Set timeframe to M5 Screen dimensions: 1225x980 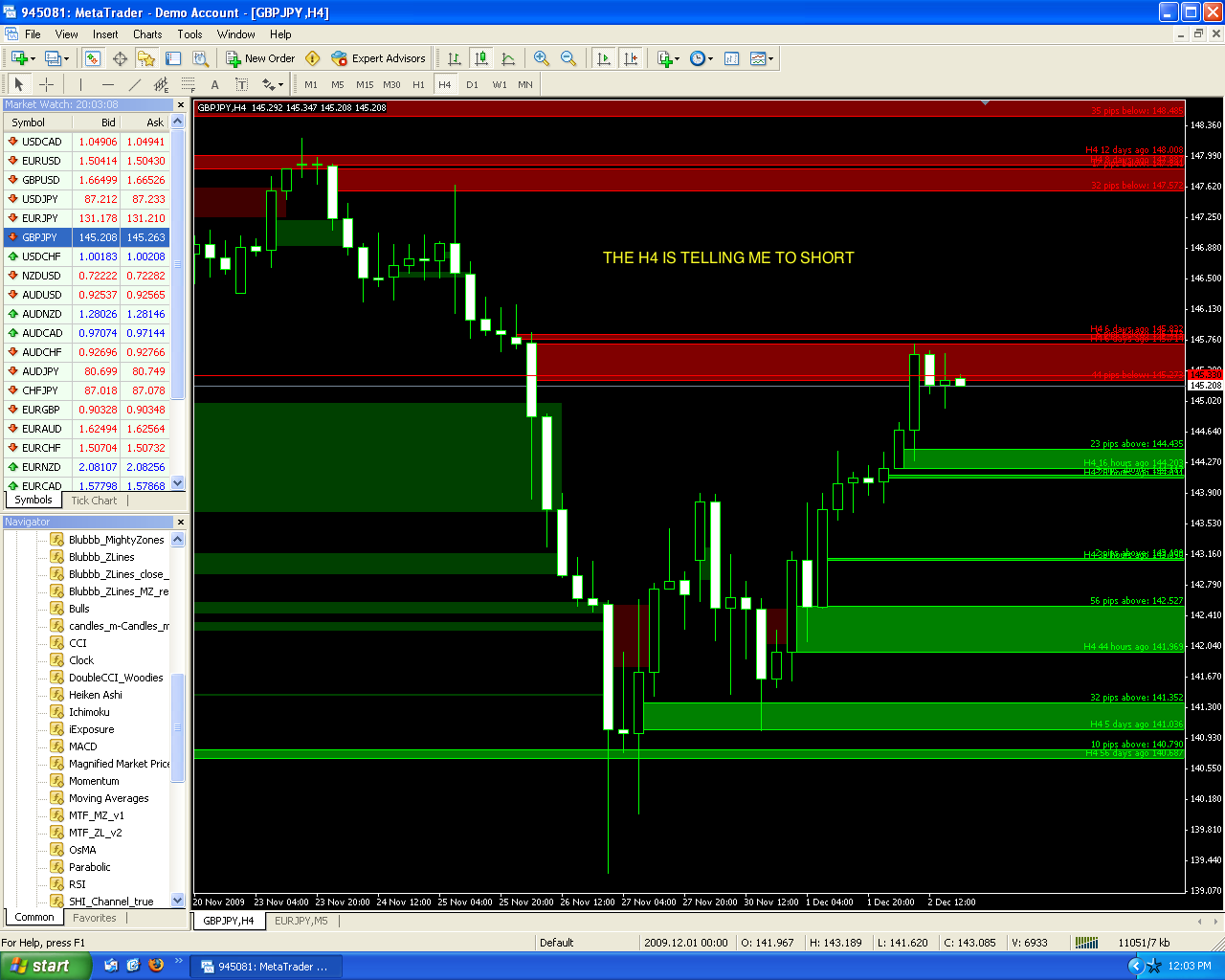click(x=338, y=84)
